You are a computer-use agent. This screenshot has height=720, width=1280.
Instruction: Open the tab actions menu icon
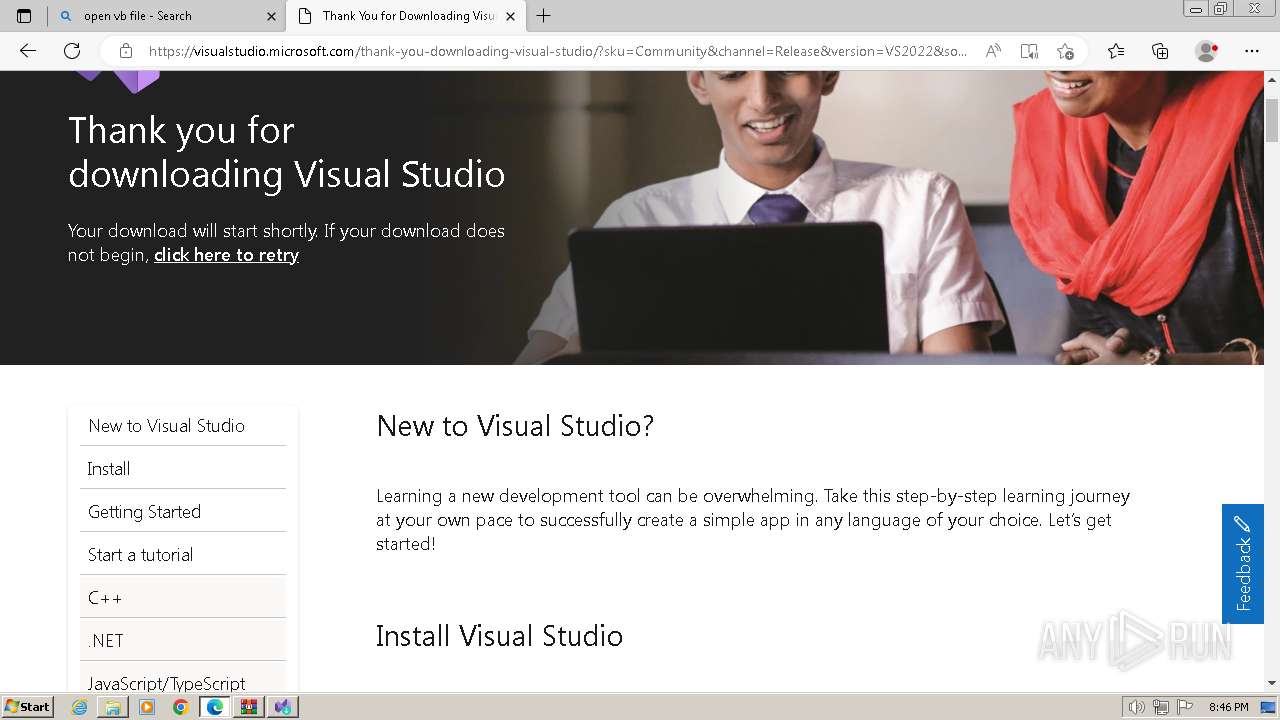24,16
